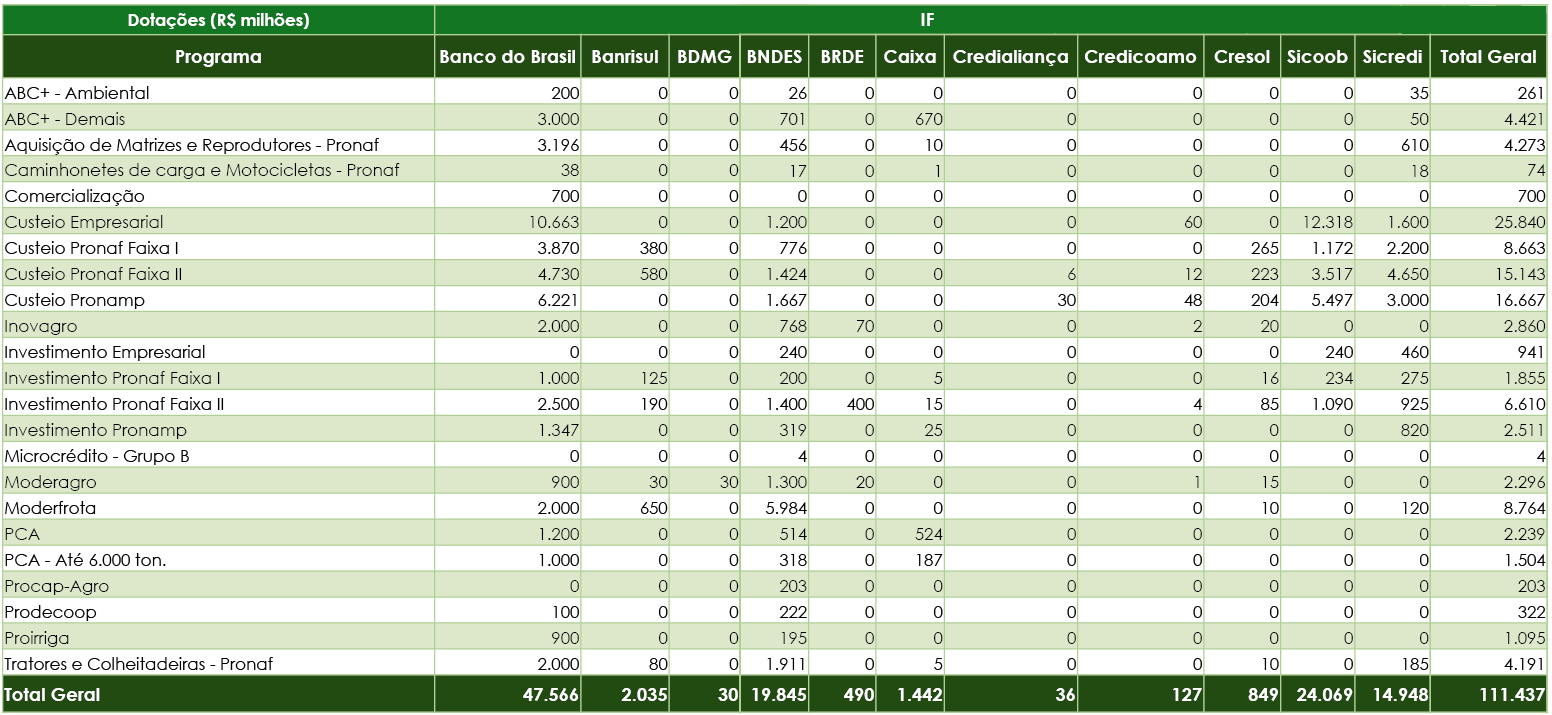Select the 'BNDES' column header

(x=774, y=57)
